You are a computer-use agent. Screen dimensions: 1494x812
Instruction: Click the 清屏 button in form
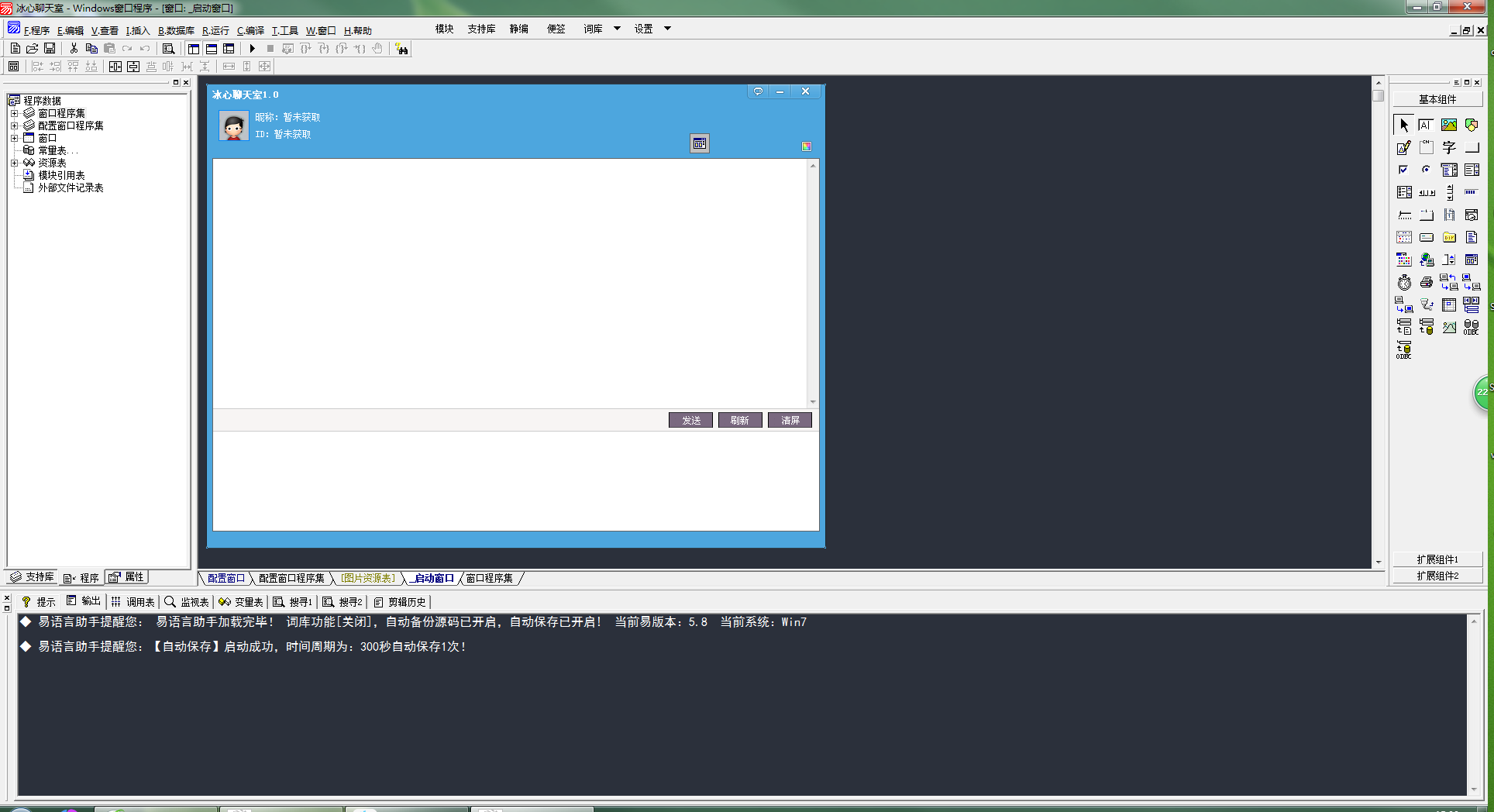(x=790, y=420)
